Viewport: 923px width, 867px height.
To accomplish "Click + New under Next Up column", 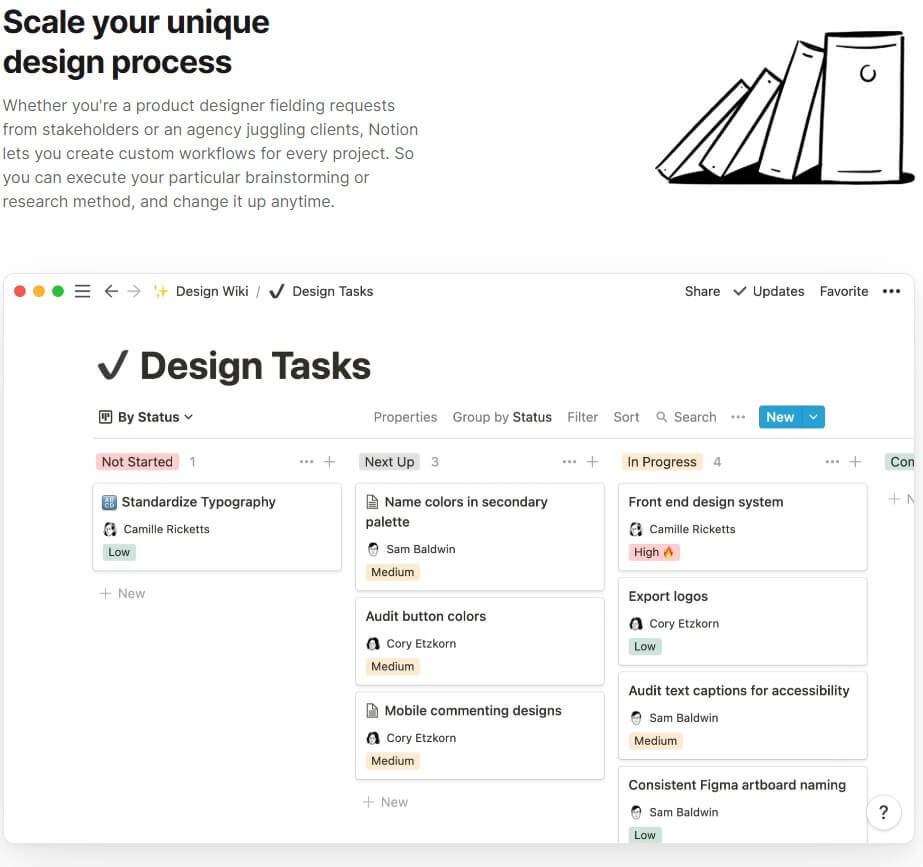I will pyautogui.click(x=386, y=802).
